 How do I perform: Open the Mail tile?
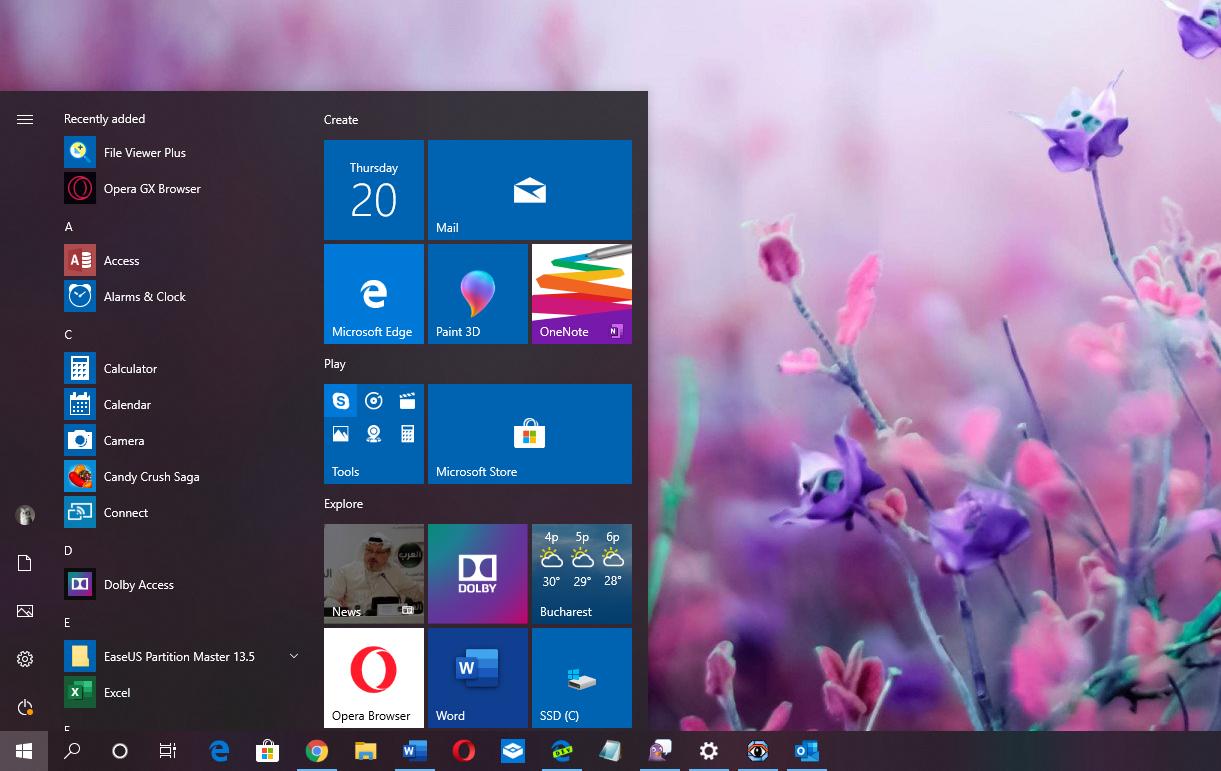[530, 190]
